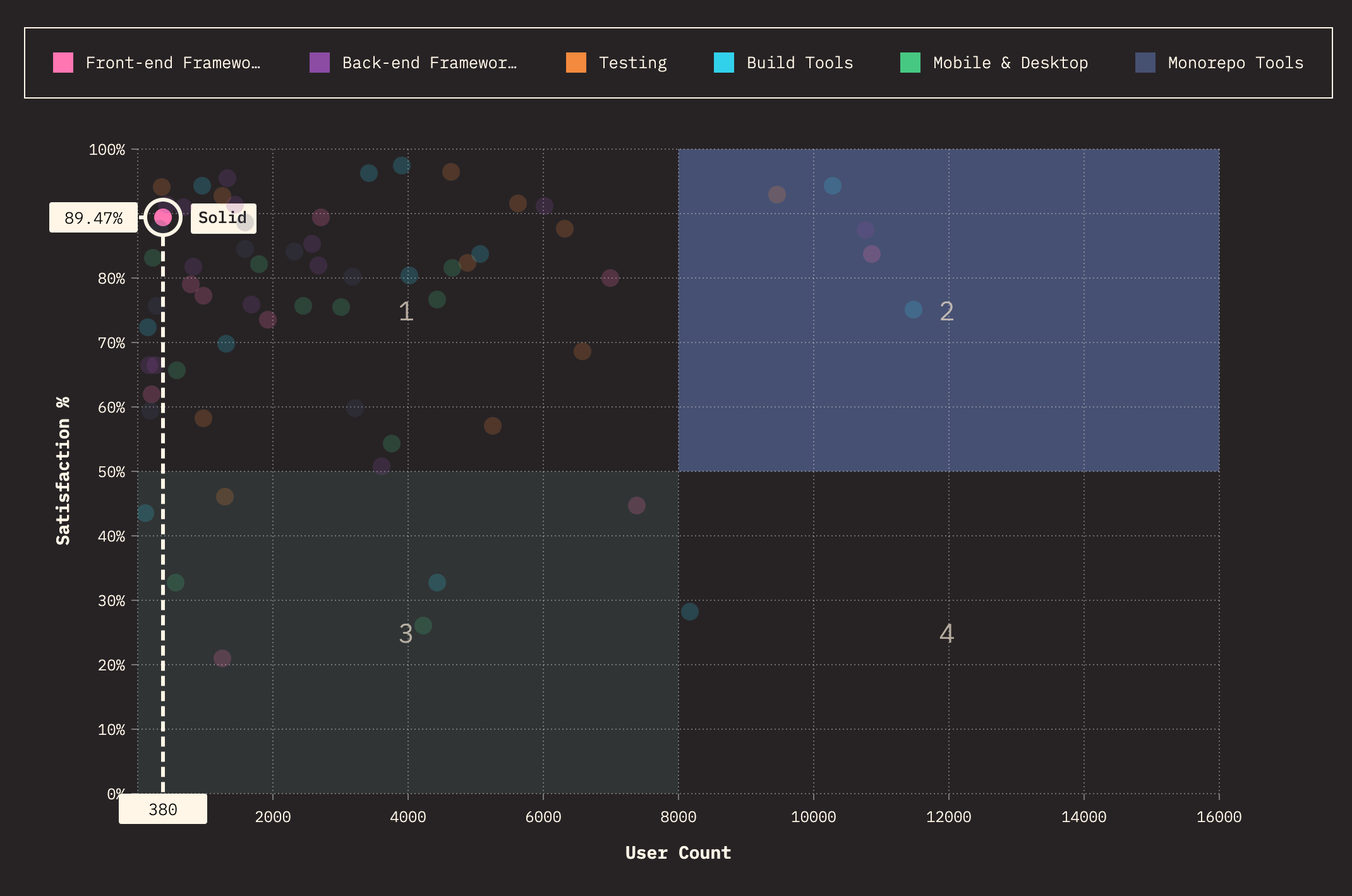Select the quadrant 3 number label
The image size is (1352, 896).
coord(406,633)
